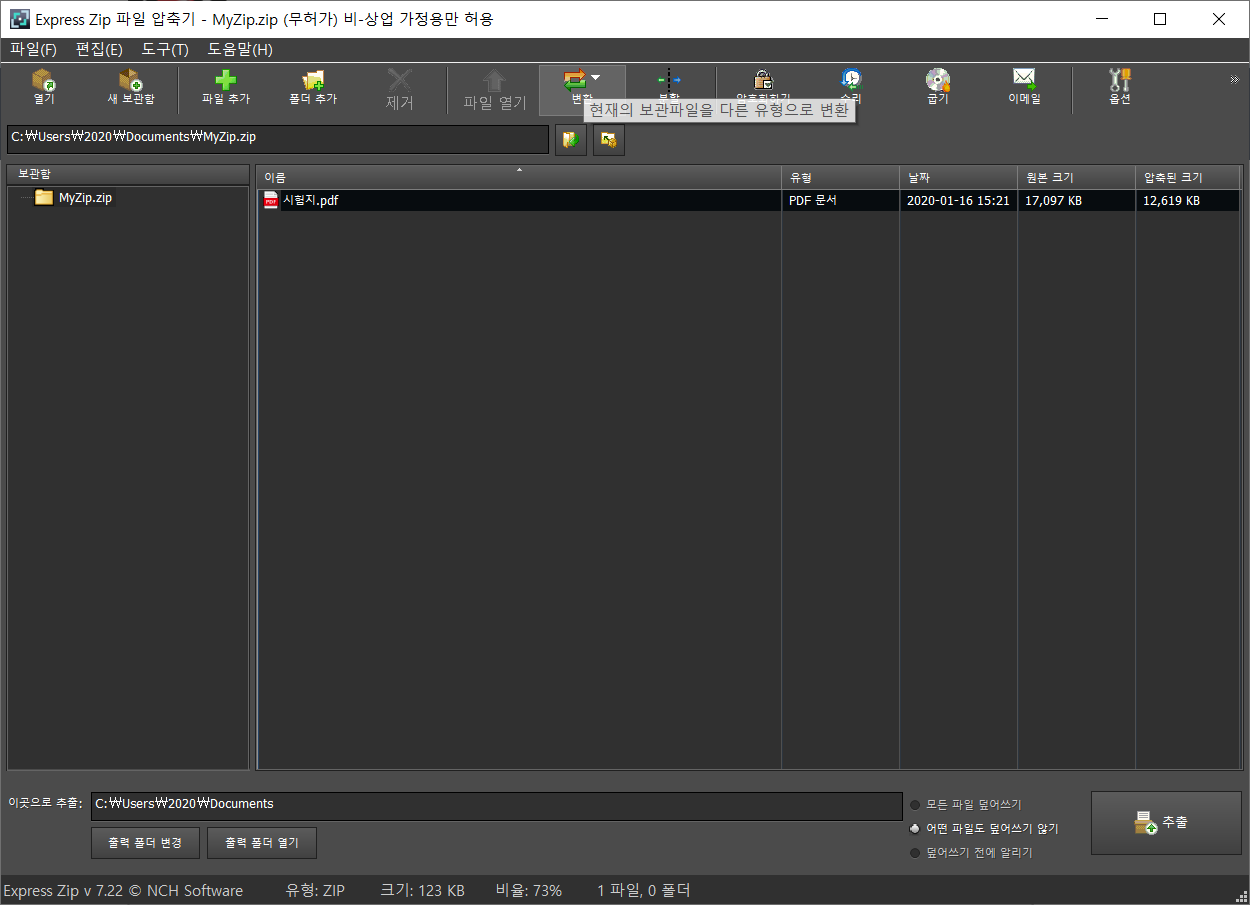The image size is (1250, 905).
Task: Select the 덮어쓰기 전에 알리기 radio option
Action: pyautogui.click(x=915, y=853)
